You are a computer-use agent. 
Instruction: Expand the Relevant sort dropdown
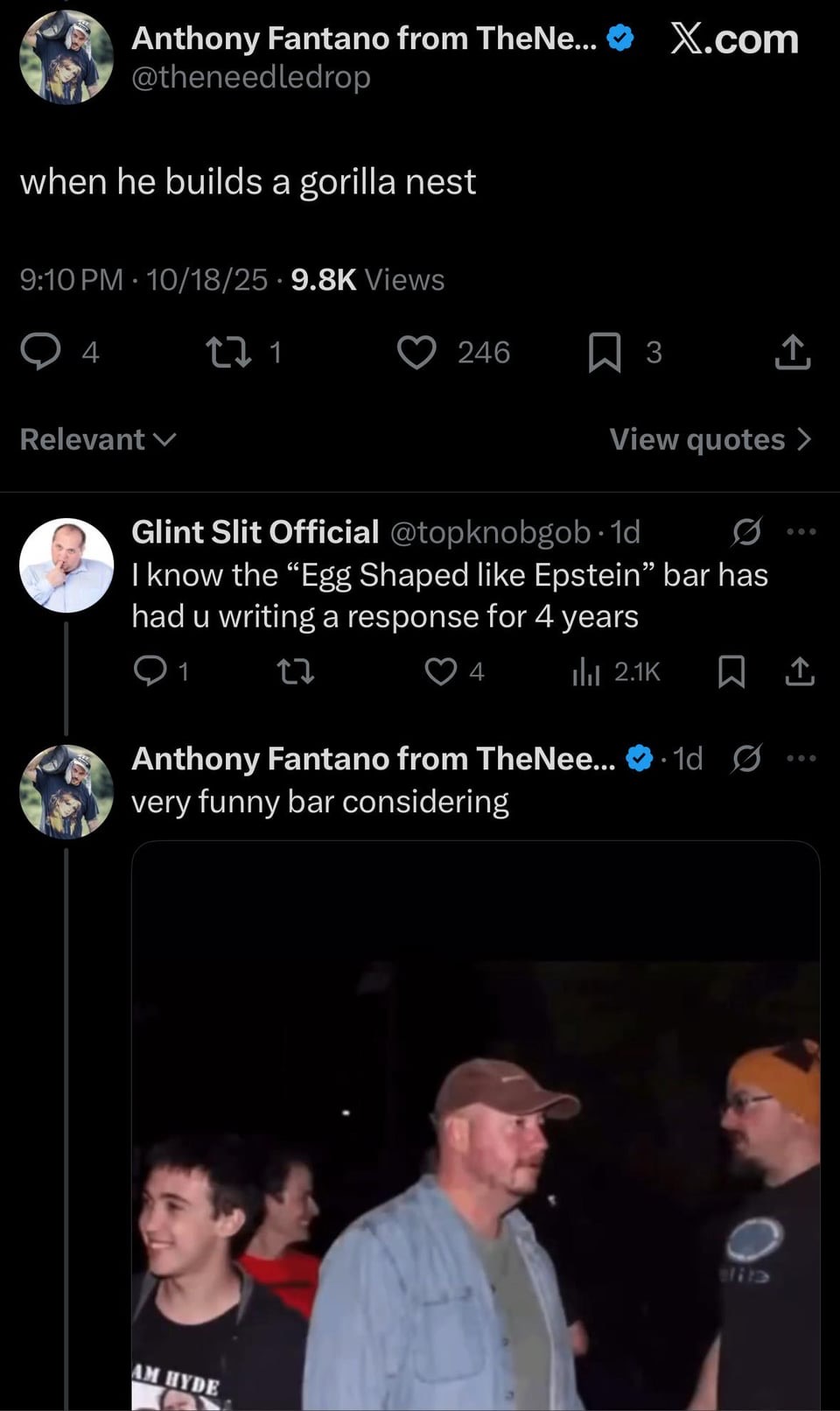click(98, 439)
